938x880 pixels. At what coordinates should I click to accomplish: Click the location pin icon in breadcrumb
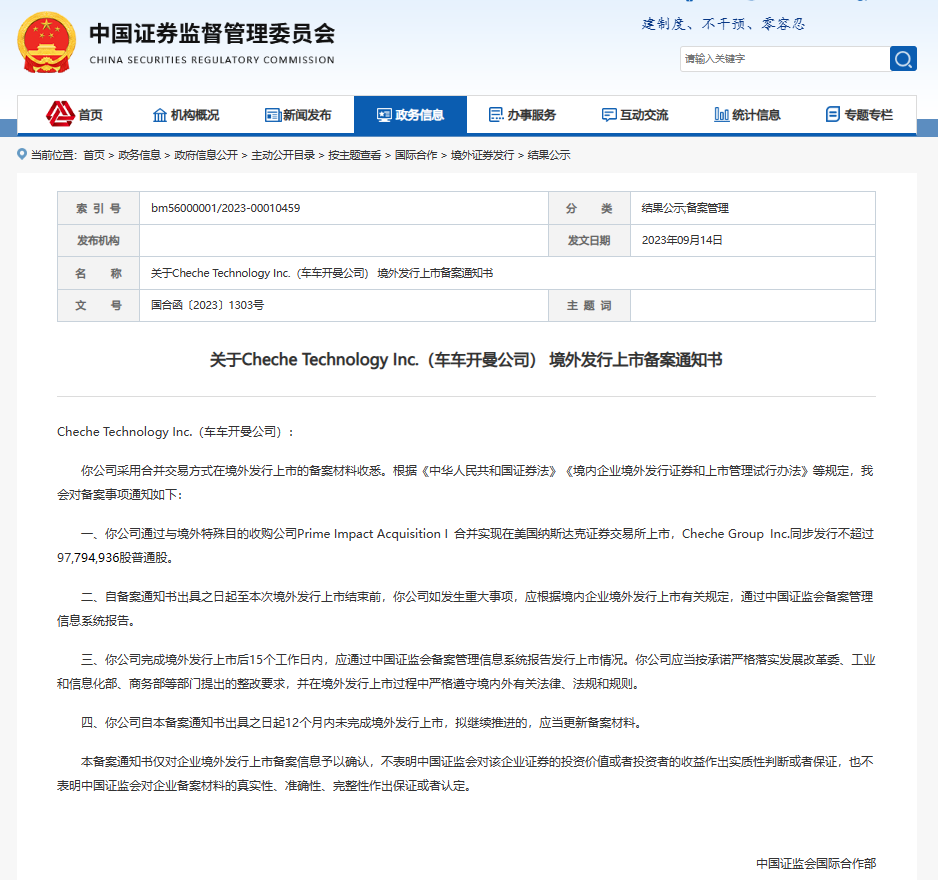(22, 154)
